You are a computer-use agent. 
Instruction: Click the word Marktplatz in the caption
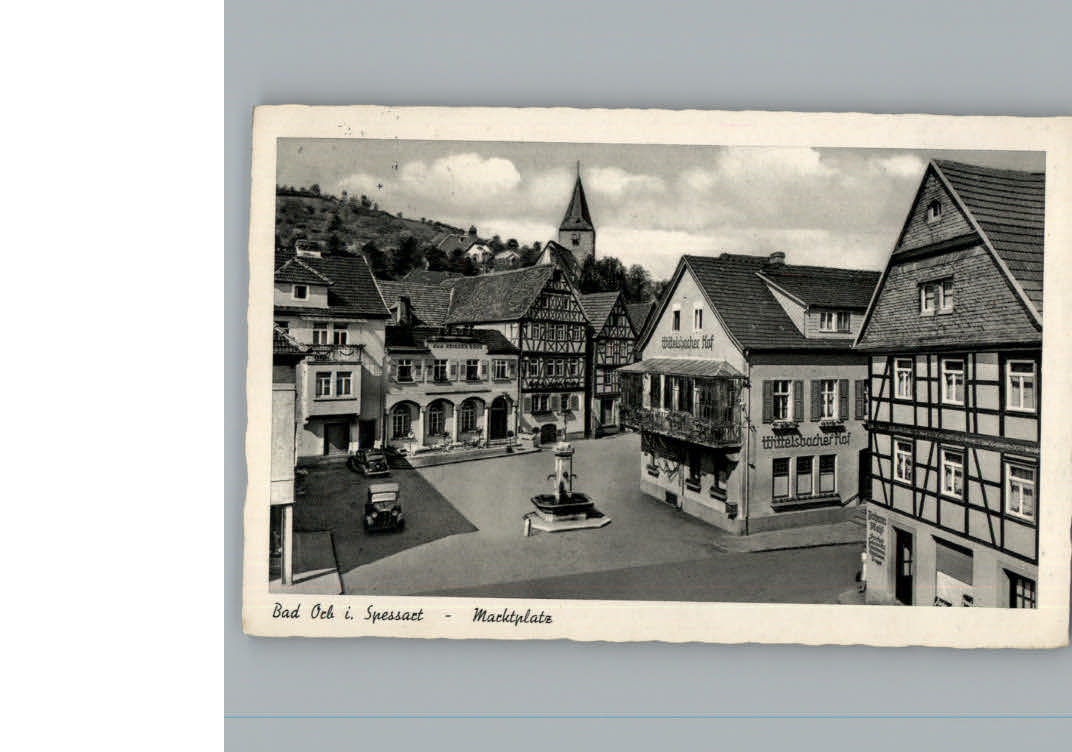[x=511, y=617]
